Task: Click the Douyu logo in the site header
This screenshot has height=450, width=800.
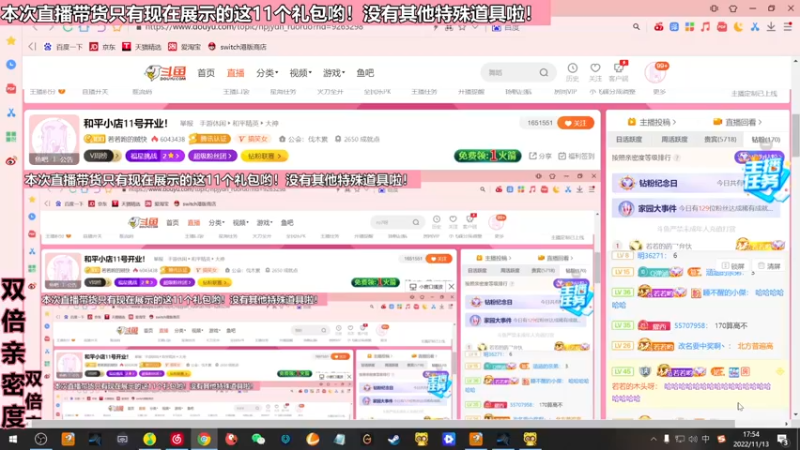Action: 165,73
